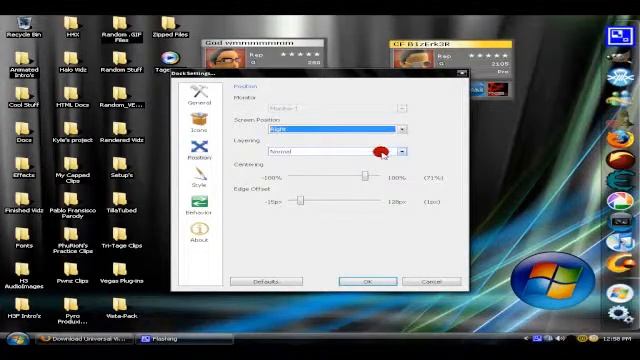Click the Cancel button
Screen dimensions: 640x360
coord(431,282)
